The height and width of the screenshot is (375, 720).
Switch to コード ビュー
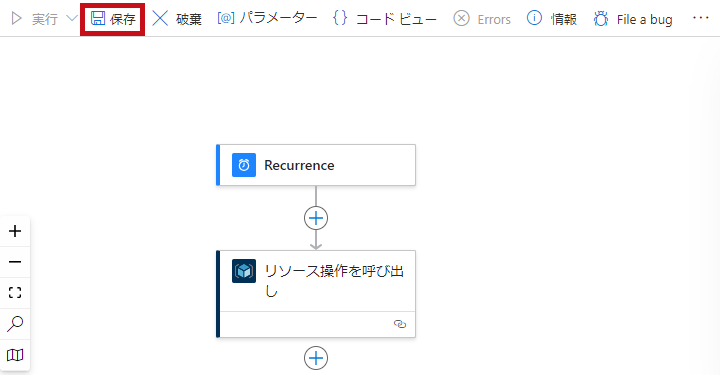point(384,19)
